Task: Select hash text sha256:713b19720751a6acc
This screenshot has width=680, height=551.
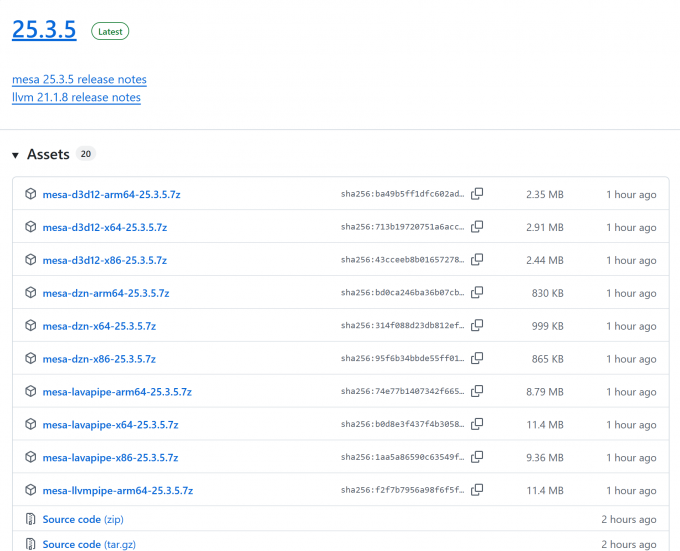Action: tap(402, 227)
